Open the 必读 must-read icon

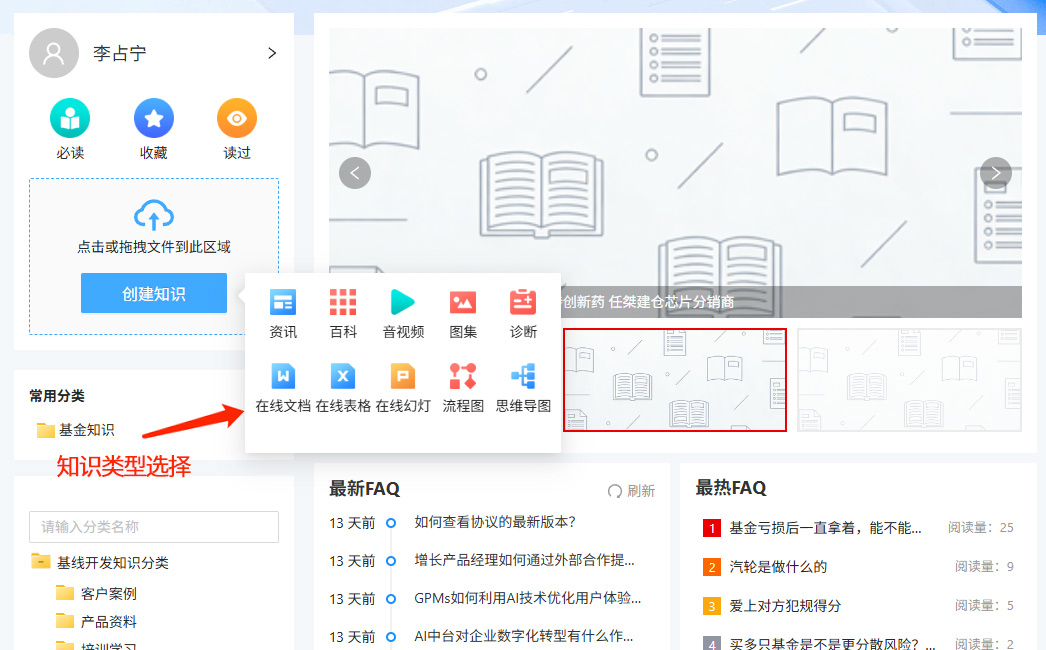click(70, 119)
